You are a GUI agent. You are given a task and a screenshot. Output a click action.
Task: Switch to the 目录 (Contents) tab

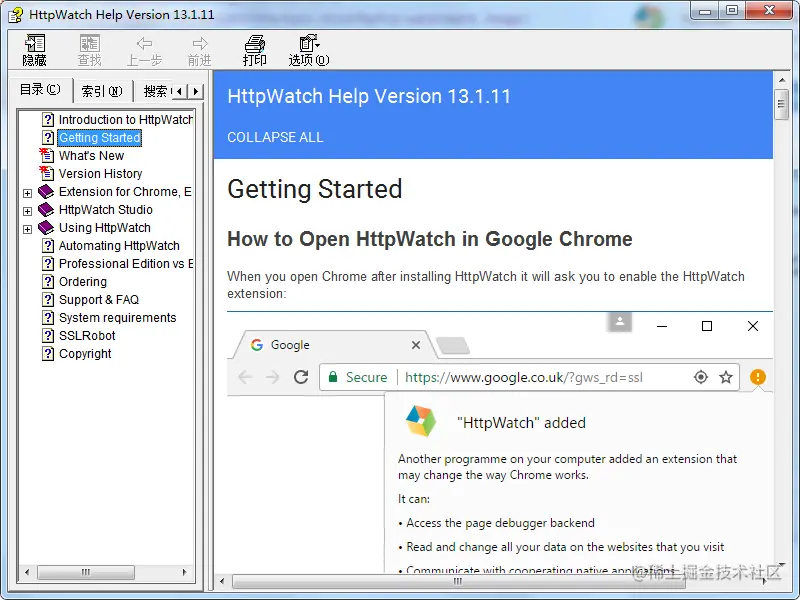[40, 90]
